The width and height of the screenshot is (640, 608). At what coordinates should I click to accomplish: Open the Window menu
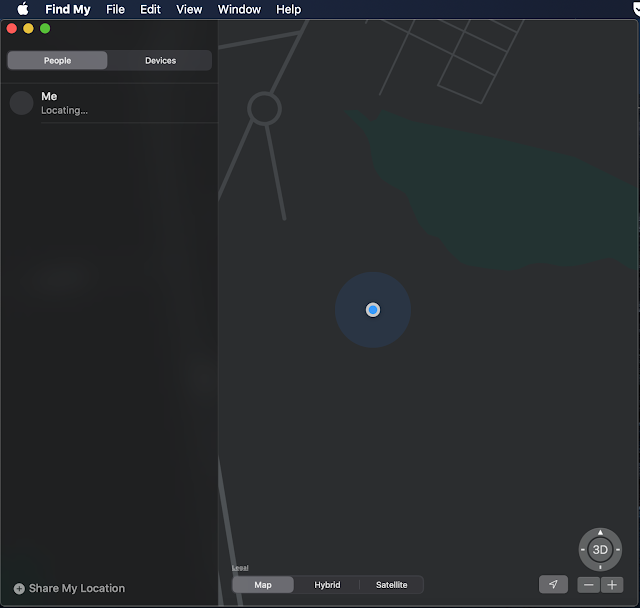239,9
